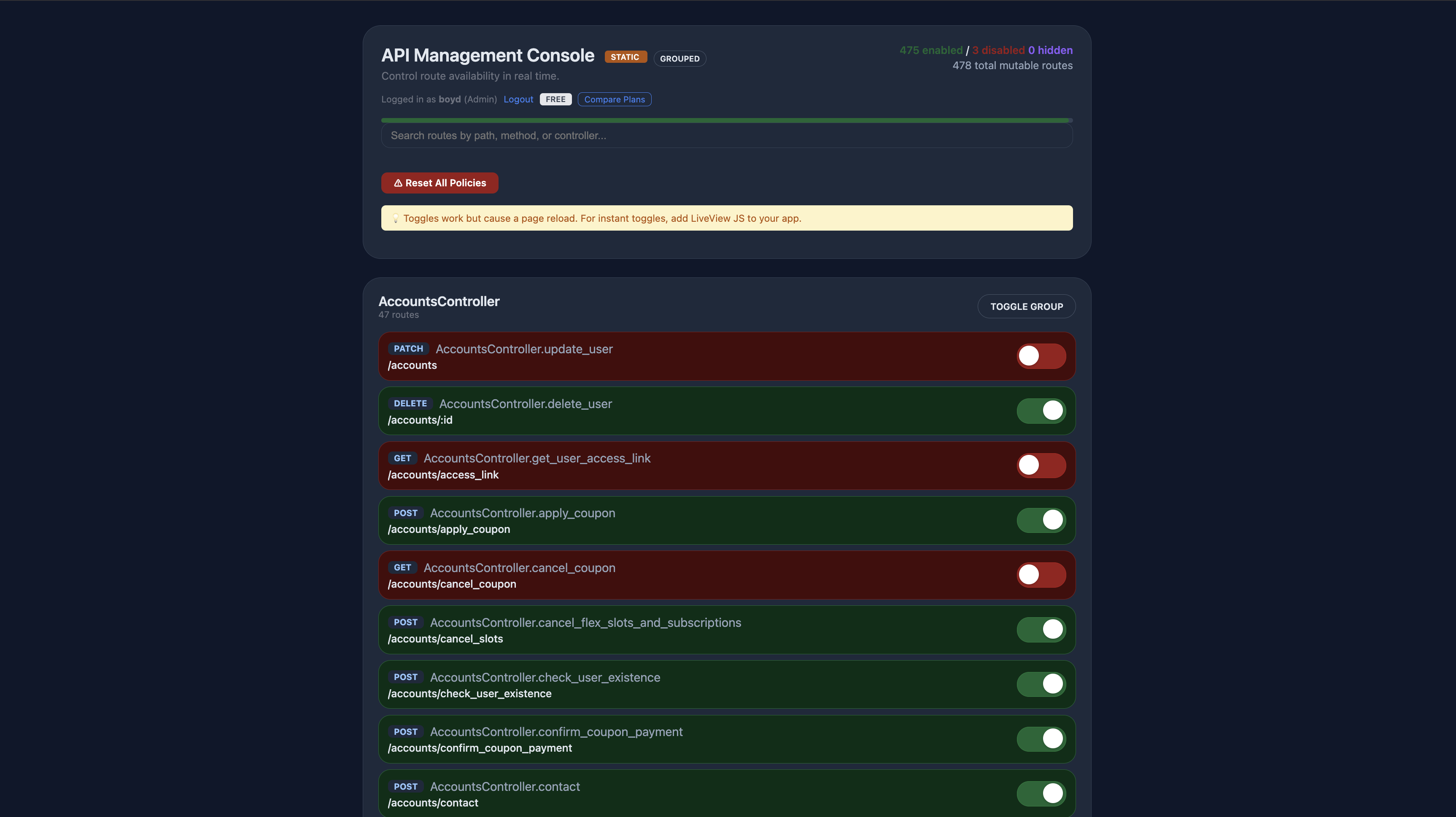Click the '475 enabled' count
This screenshot has height=817, width=1456.
point(931,50)
